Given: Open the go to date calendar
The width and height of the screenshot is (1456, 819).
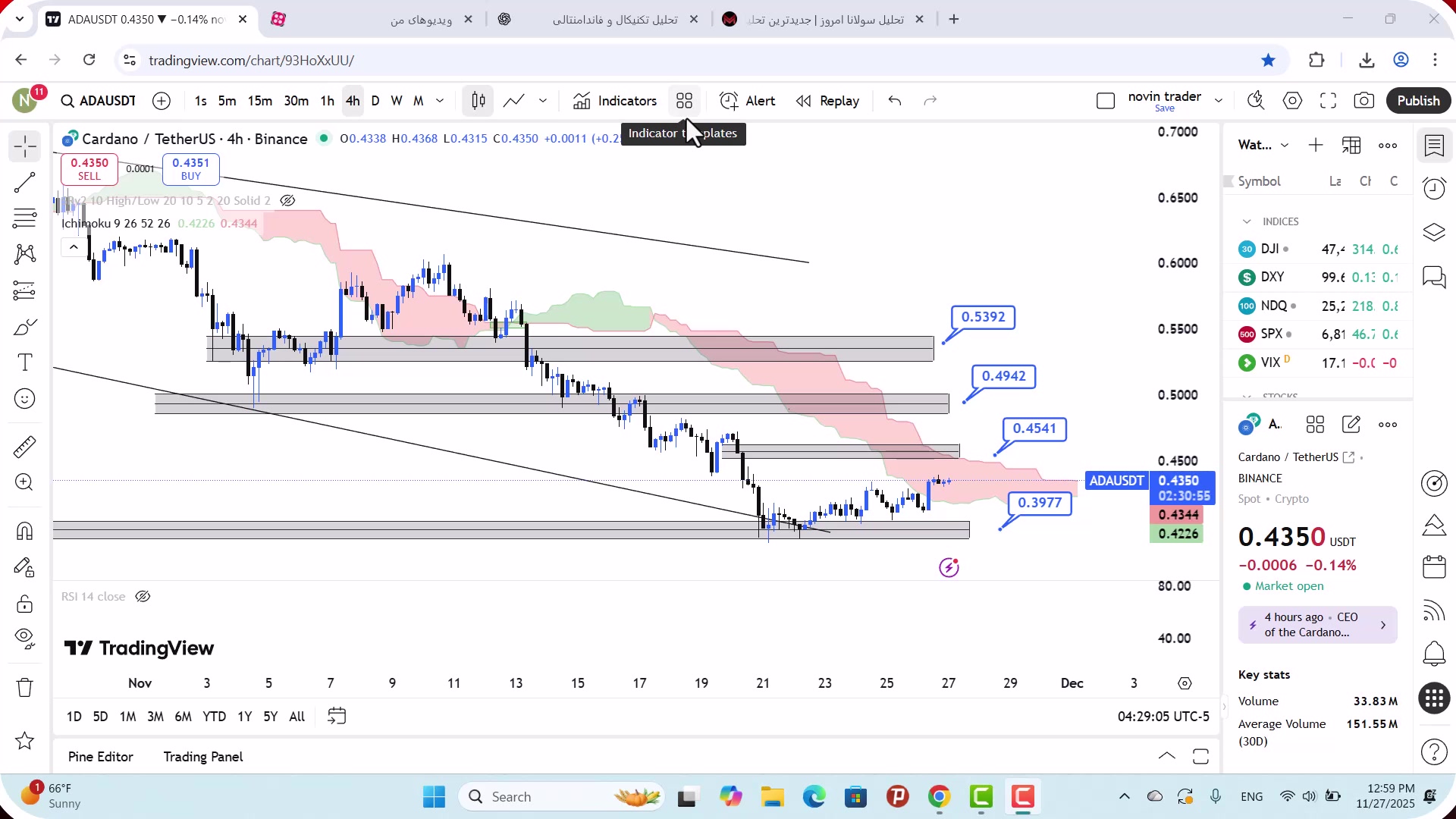Looking at the screenshot, I should (x=337, y=717).
